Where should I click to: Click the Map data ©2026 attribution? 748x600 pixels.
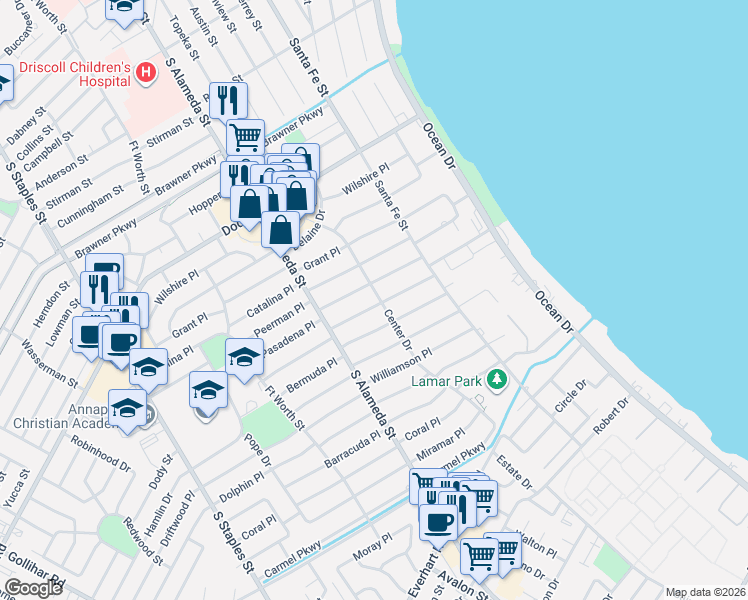[x=706, y=592]
